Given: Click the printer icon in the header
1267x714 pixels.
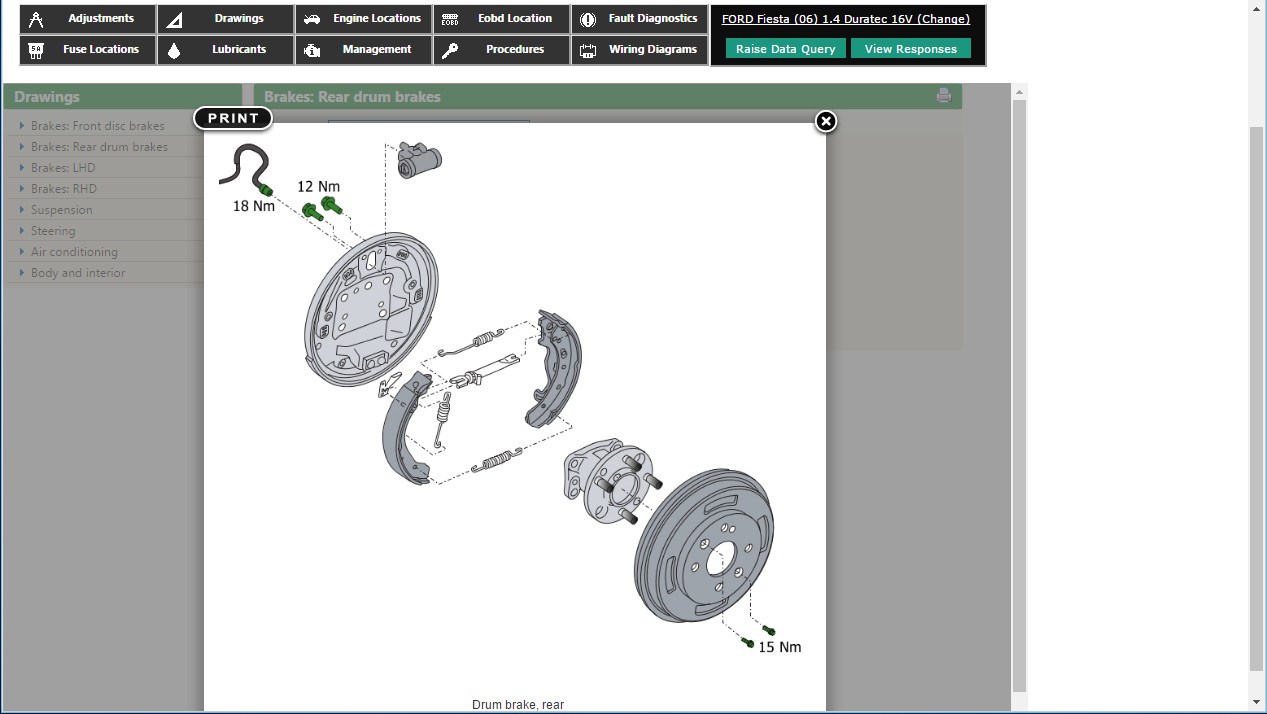Looking at the screenshot, I should (943, 96).
